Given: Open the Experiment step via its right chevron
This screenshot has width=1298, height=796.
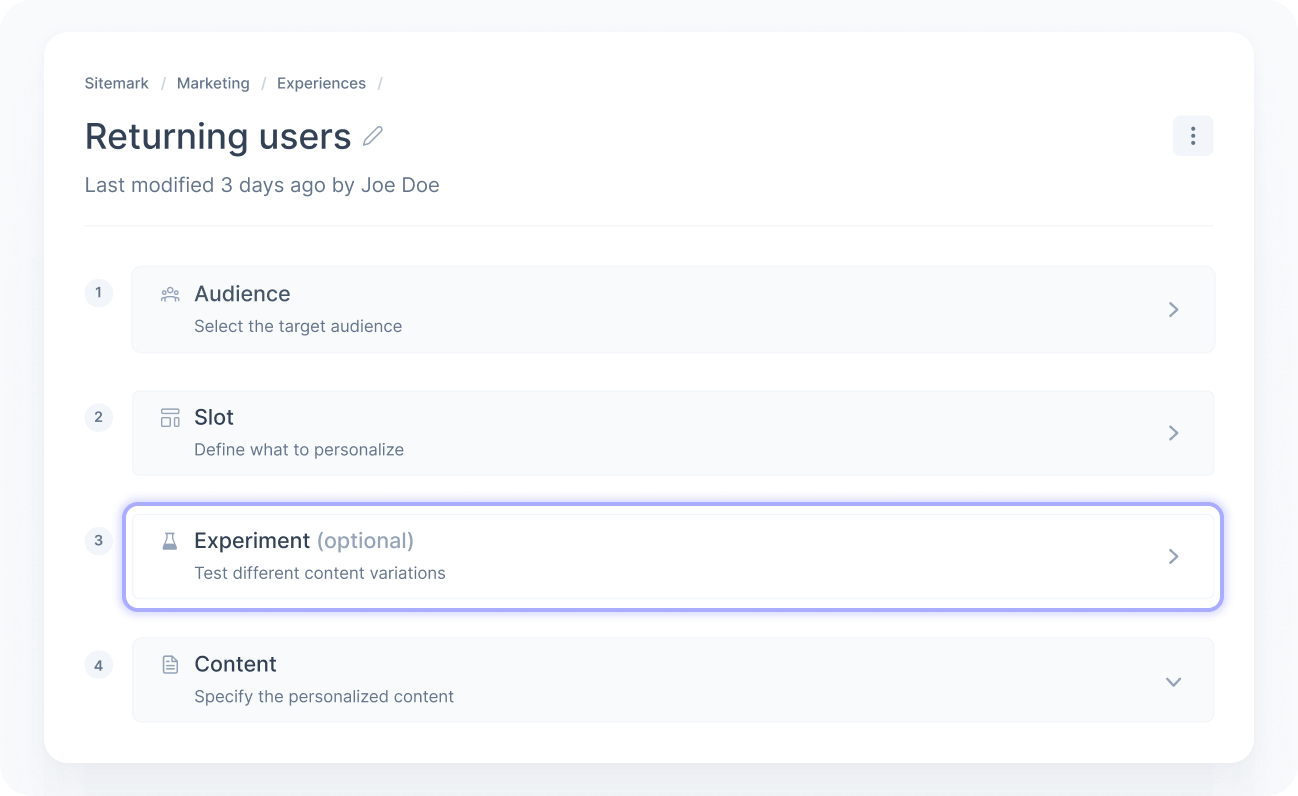Looking at the screenshot, I should click(1173, 557).
